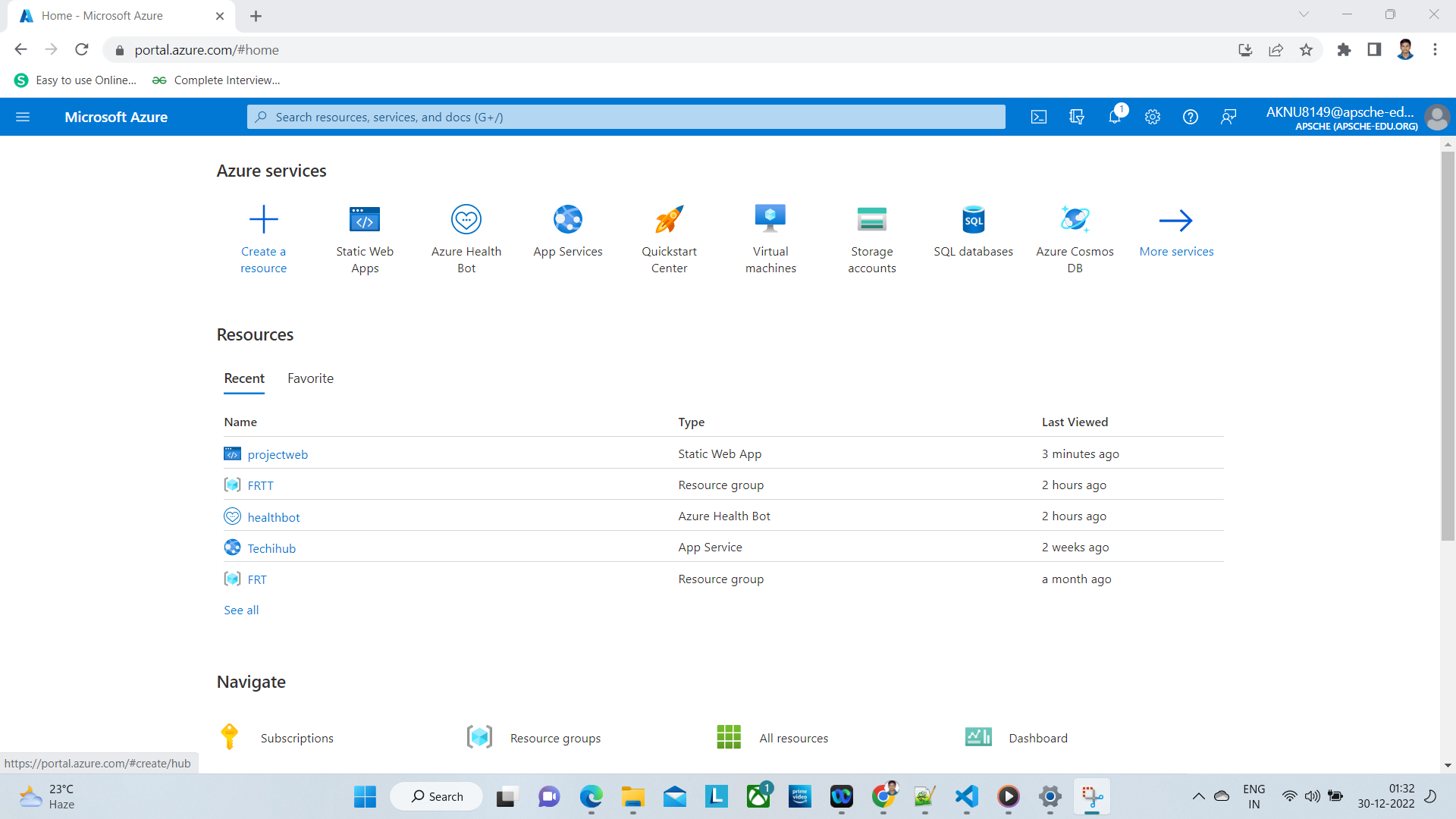
Task: Open Virtual machines service
Action: (770, 239)
